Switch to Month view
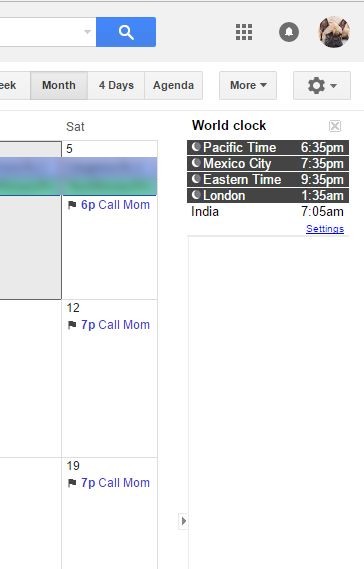 [x=59, y=86]
